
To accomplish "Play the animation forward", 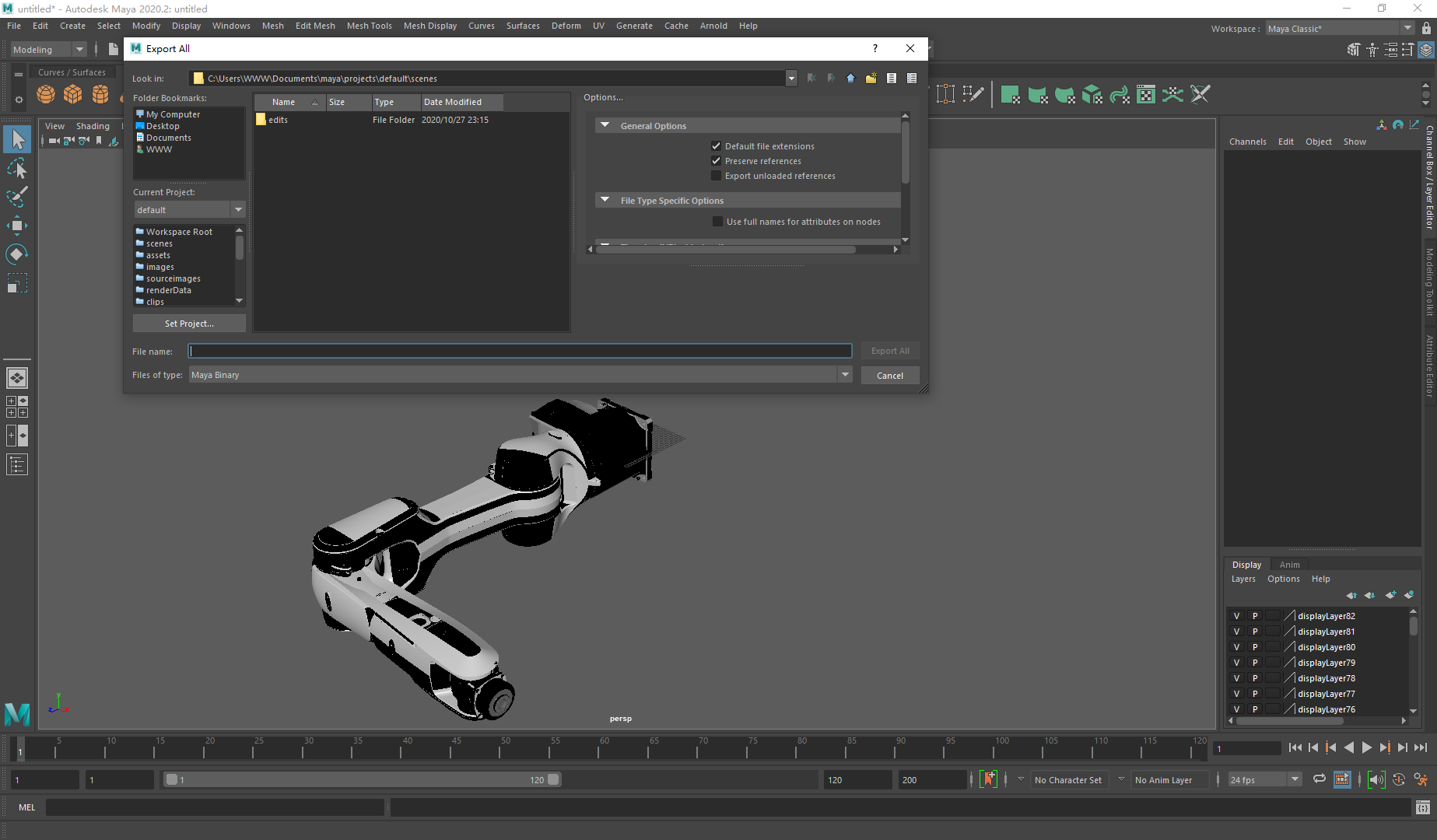I will click(1367, 747).
